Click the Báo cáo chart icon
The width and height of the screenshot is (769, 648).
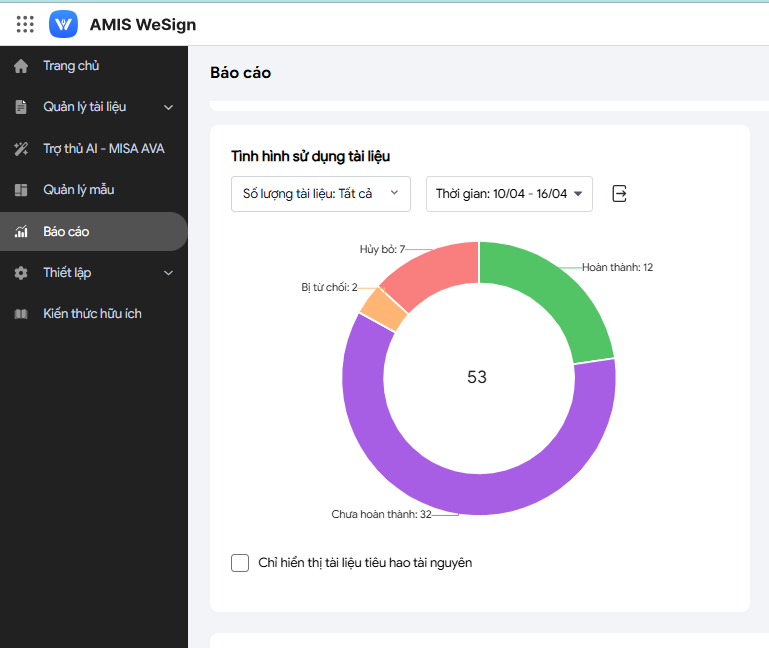(21, 232)
